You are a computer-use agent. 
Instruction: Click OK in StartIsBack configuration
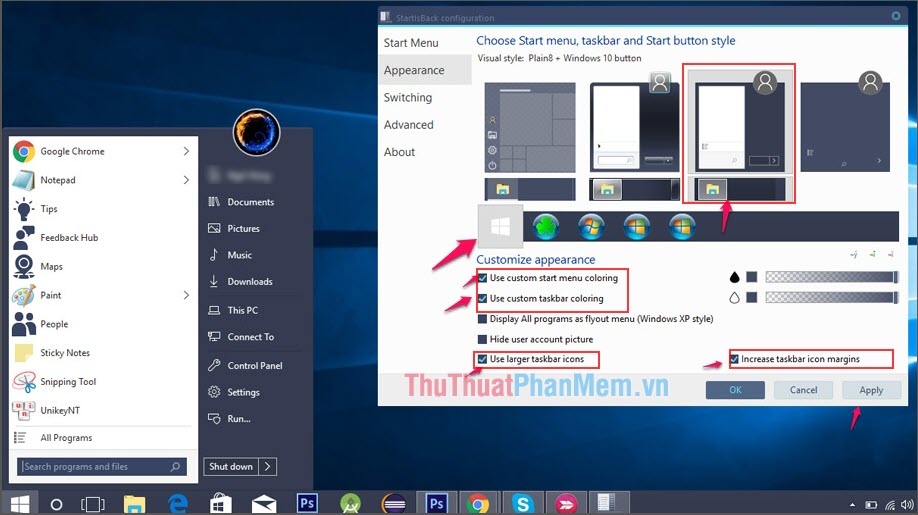coord(735,390)
